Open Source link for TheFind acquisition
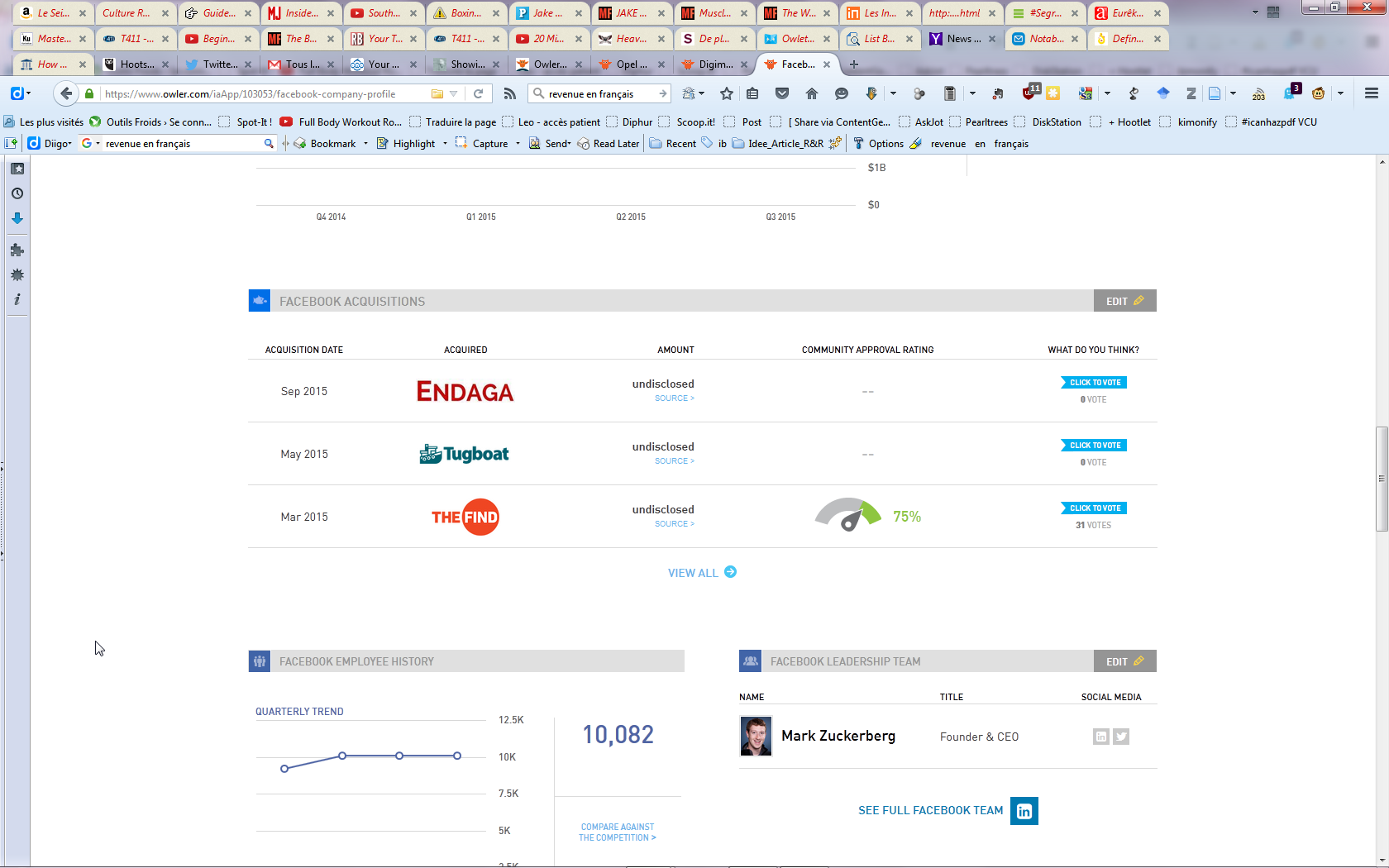 click(675, 524)
